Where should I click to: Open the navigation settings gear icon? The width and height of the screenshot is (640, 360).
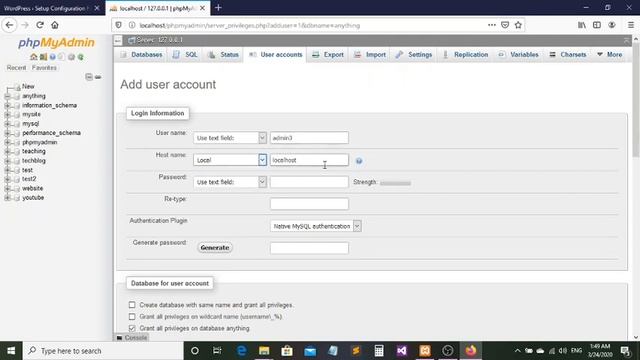71,57
